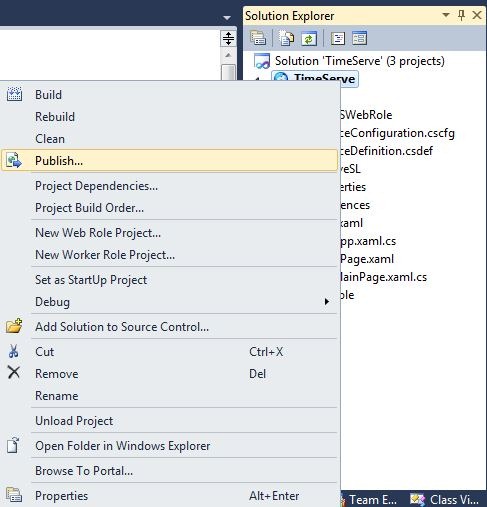The width and height of the screenshot is (487, 507).
Task: Toggle the auto-hide pin of Solution Explorer
Action: [461, 15]
